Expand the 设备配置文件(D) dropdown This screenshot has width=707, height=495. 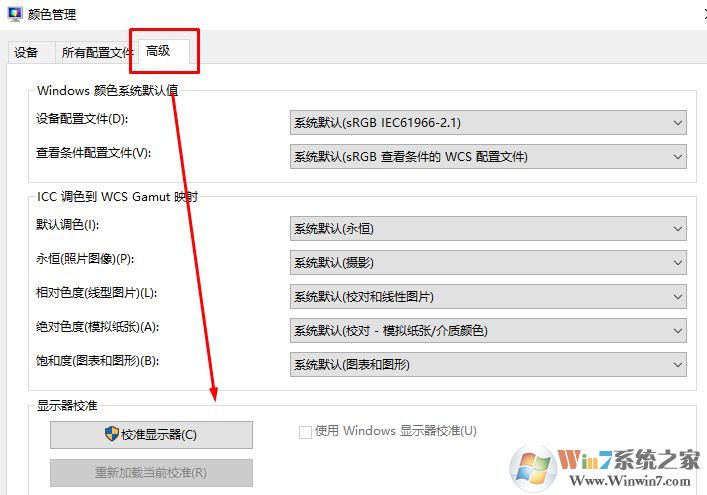click(487, 123)
